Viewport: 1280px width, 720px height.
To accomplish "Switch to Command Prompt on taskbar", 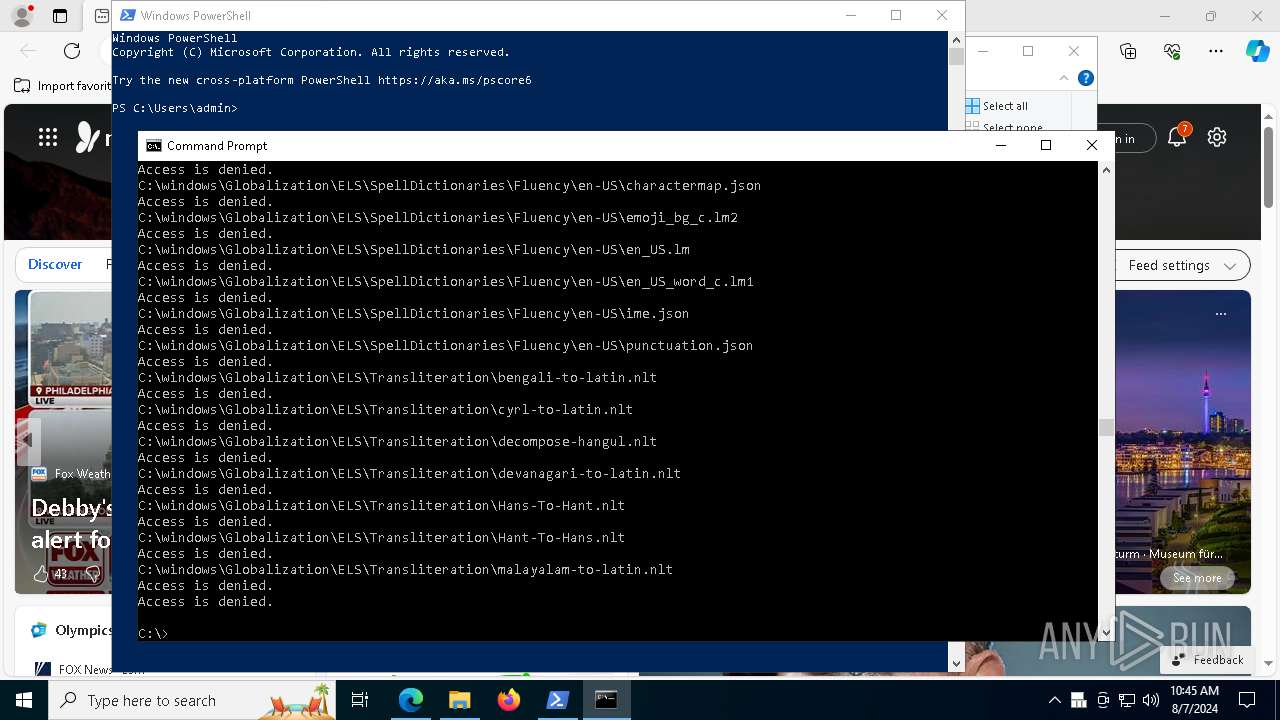I will click(606, 700).
